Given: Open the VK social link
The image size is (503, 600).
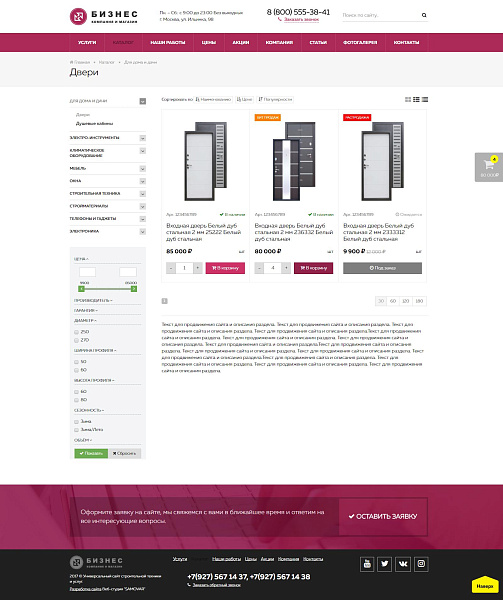Looking at the screenshot, I should 403,564.
